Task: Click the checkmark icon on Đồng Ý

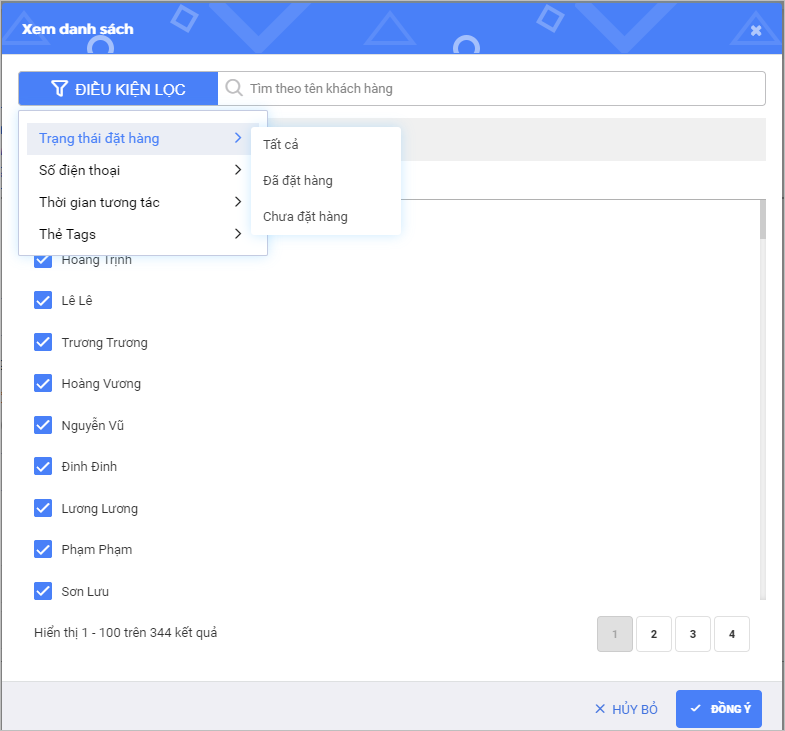Action: (x=696, y=709)
